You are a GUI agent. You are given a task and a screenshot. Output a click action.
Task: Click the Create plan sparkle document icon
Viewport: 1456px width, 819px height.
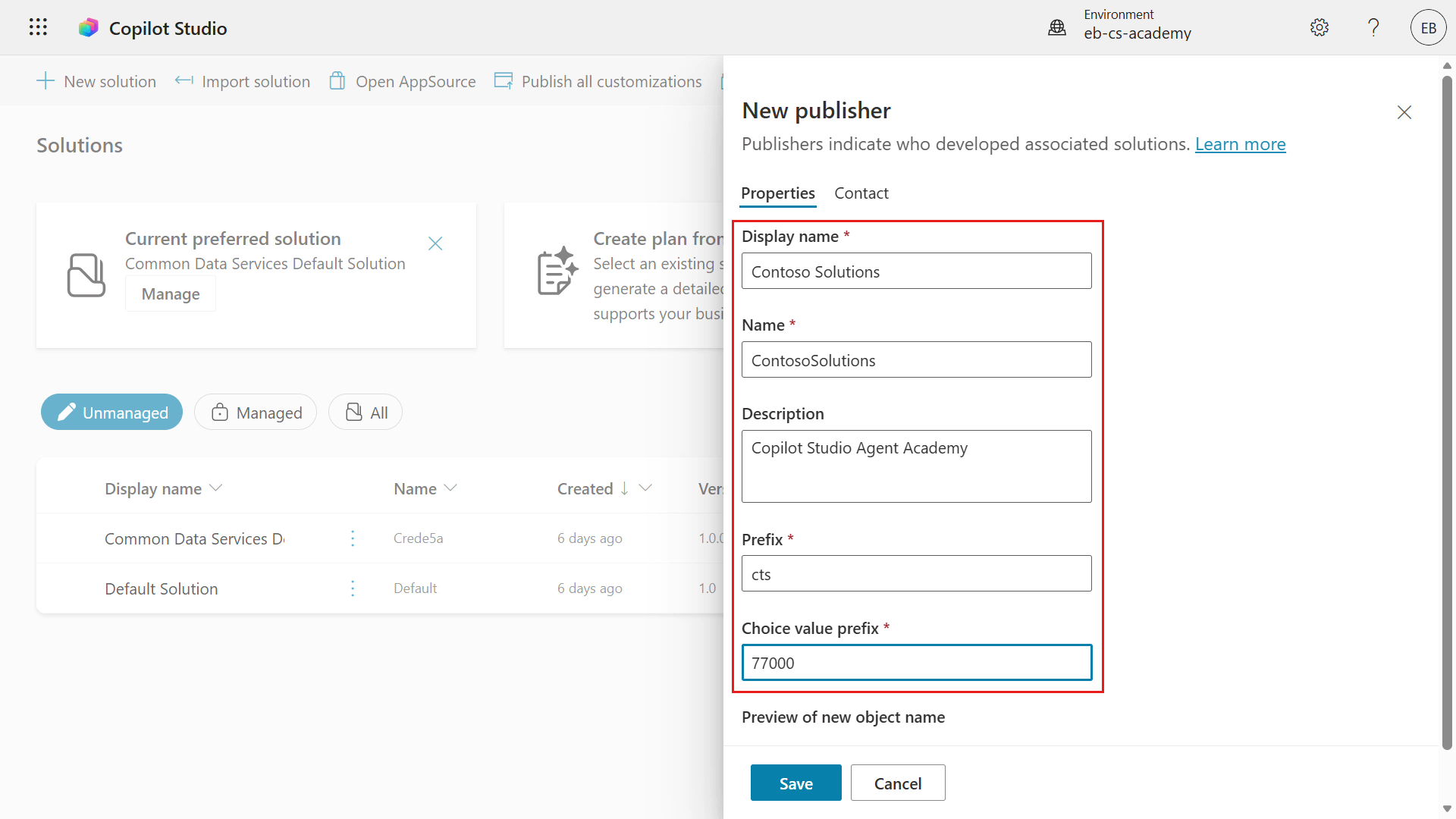[557, 271]
